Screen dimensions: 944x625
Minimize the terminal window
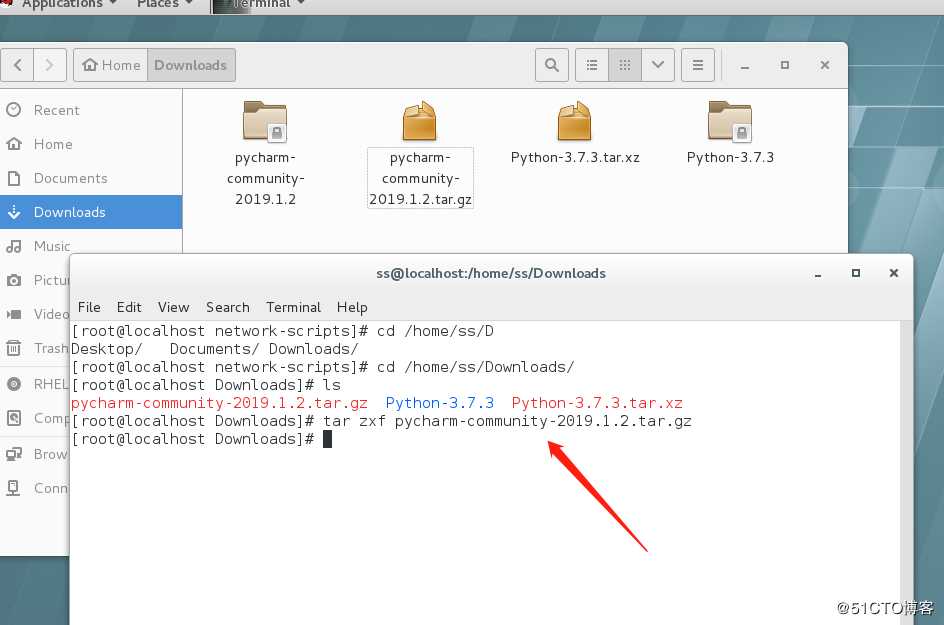818,274
